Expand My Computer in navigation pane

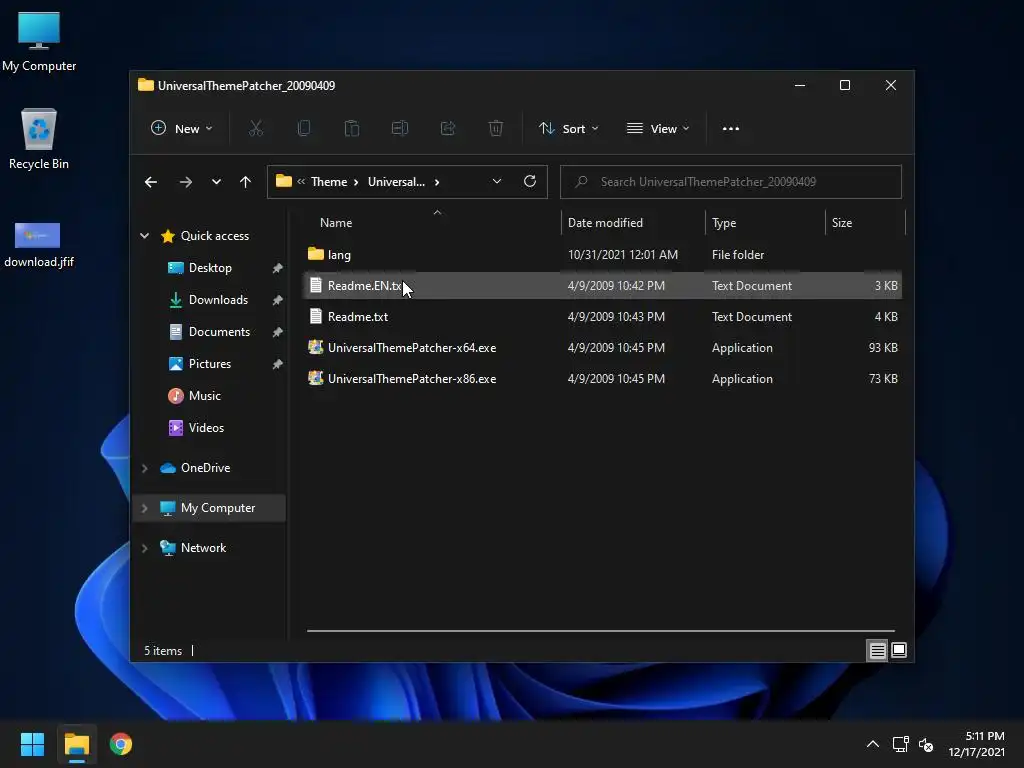point(144,508)
